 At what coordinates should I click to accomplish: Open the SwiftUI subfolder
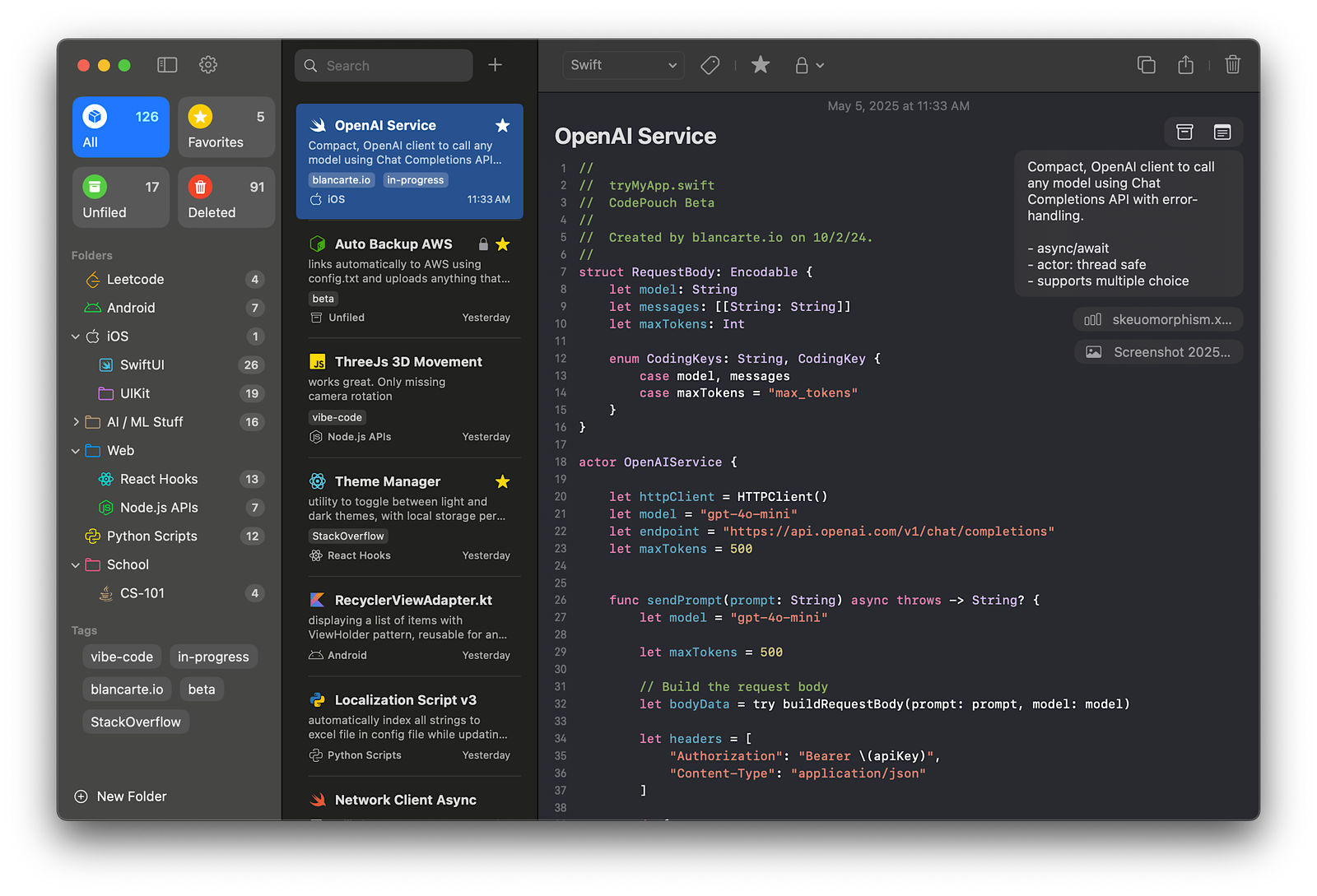170,365
